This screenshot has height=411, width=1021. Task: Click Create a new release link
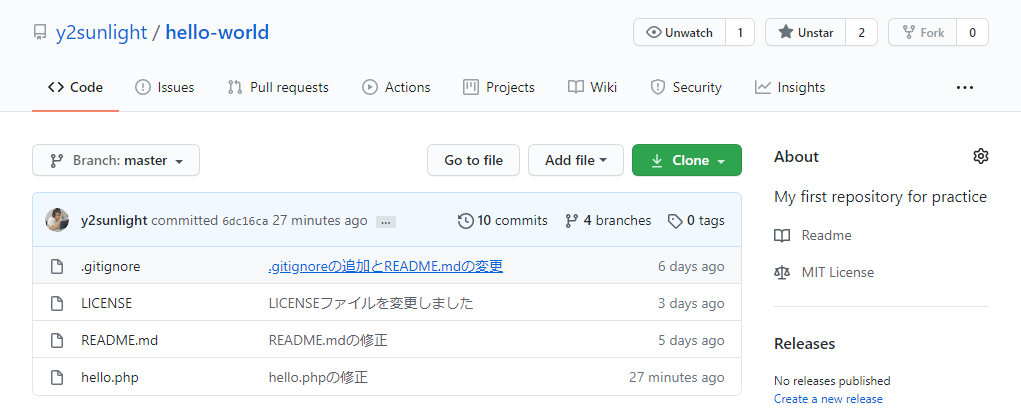(828, 399)
